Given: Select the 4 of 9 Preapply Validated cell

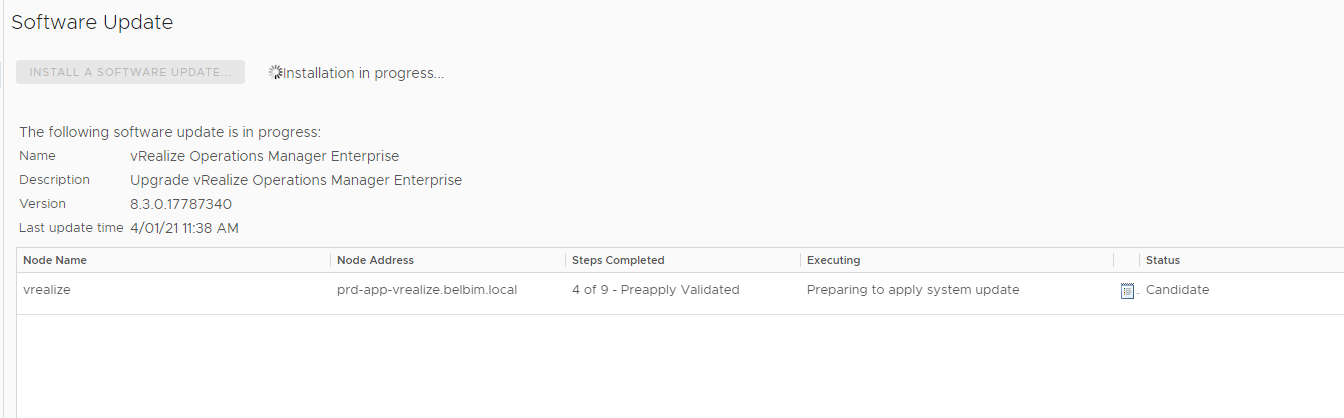Looking at the screenshot, I should (655, 290).
